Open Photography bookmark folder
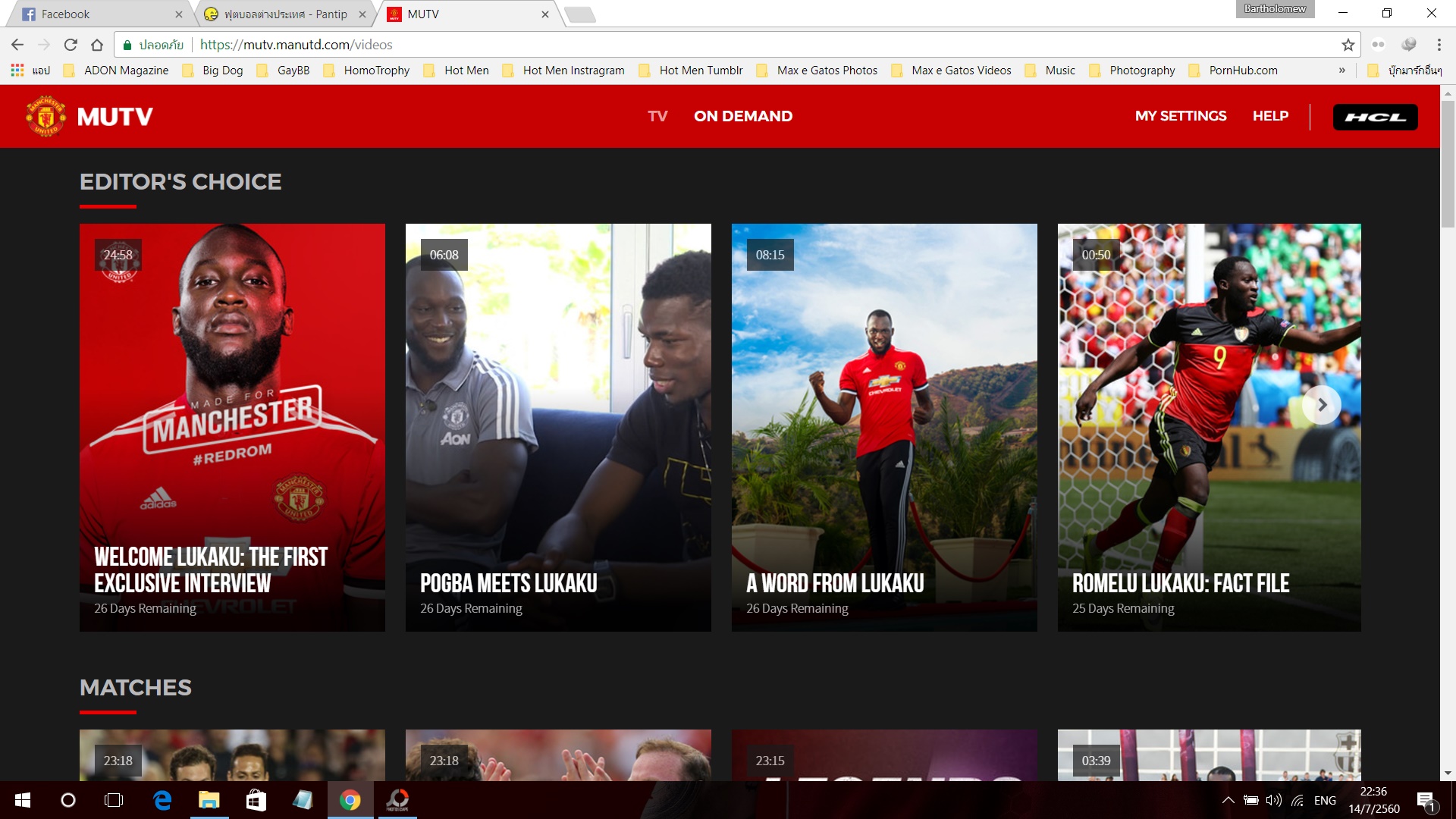The height and width of the screenshot is (819, 1456). pyautogui.click(x=1132, y=70)
